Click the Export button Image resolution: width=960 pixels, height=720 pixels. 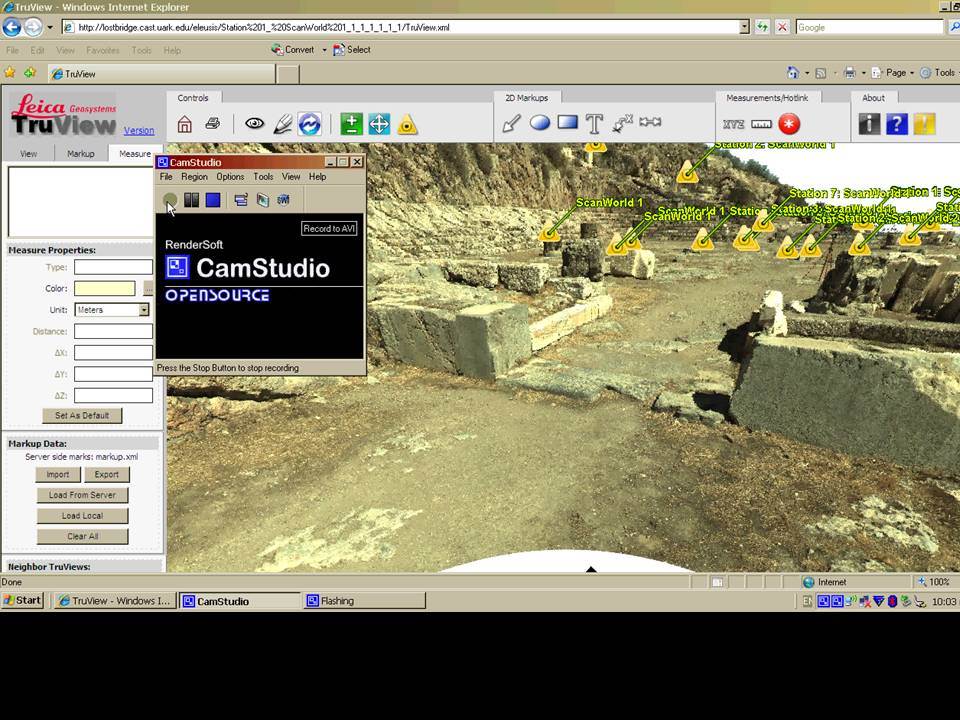[107, 474]
